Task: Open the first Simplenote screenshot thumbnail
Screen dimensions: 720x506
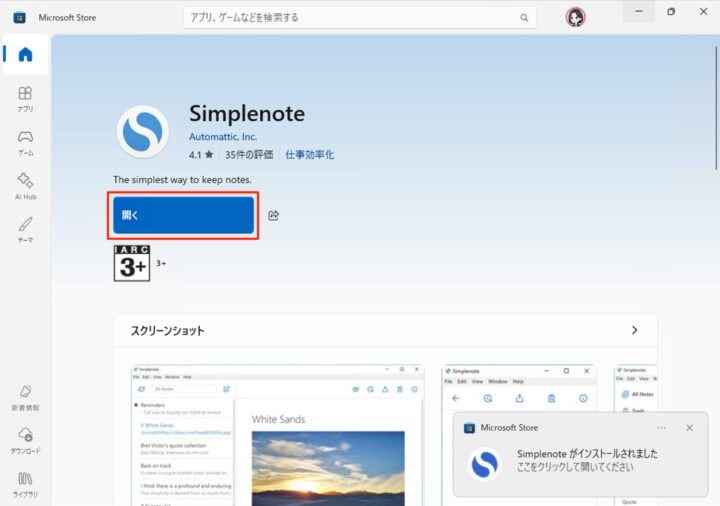Action: (279, 435)
